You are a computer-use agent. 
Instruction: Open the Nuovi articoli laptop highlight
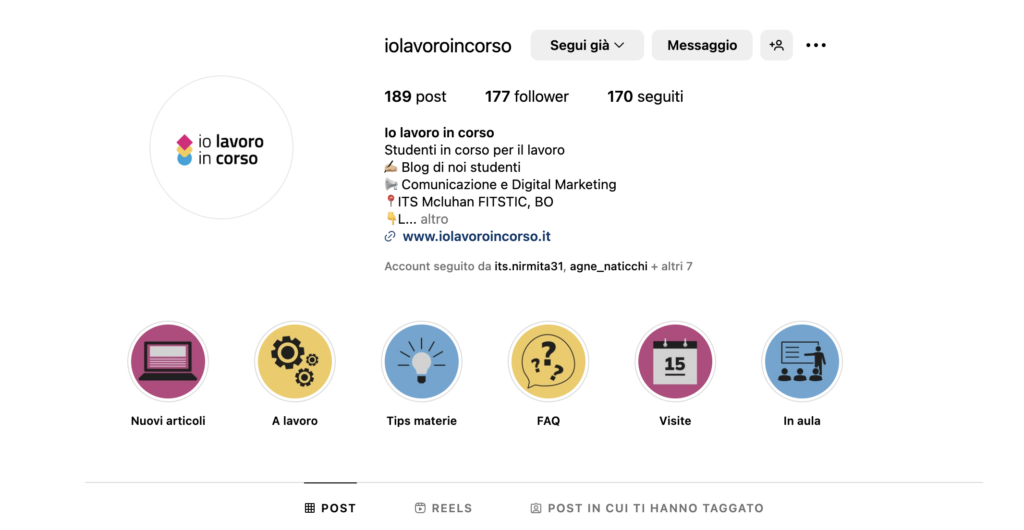point(168,362)
